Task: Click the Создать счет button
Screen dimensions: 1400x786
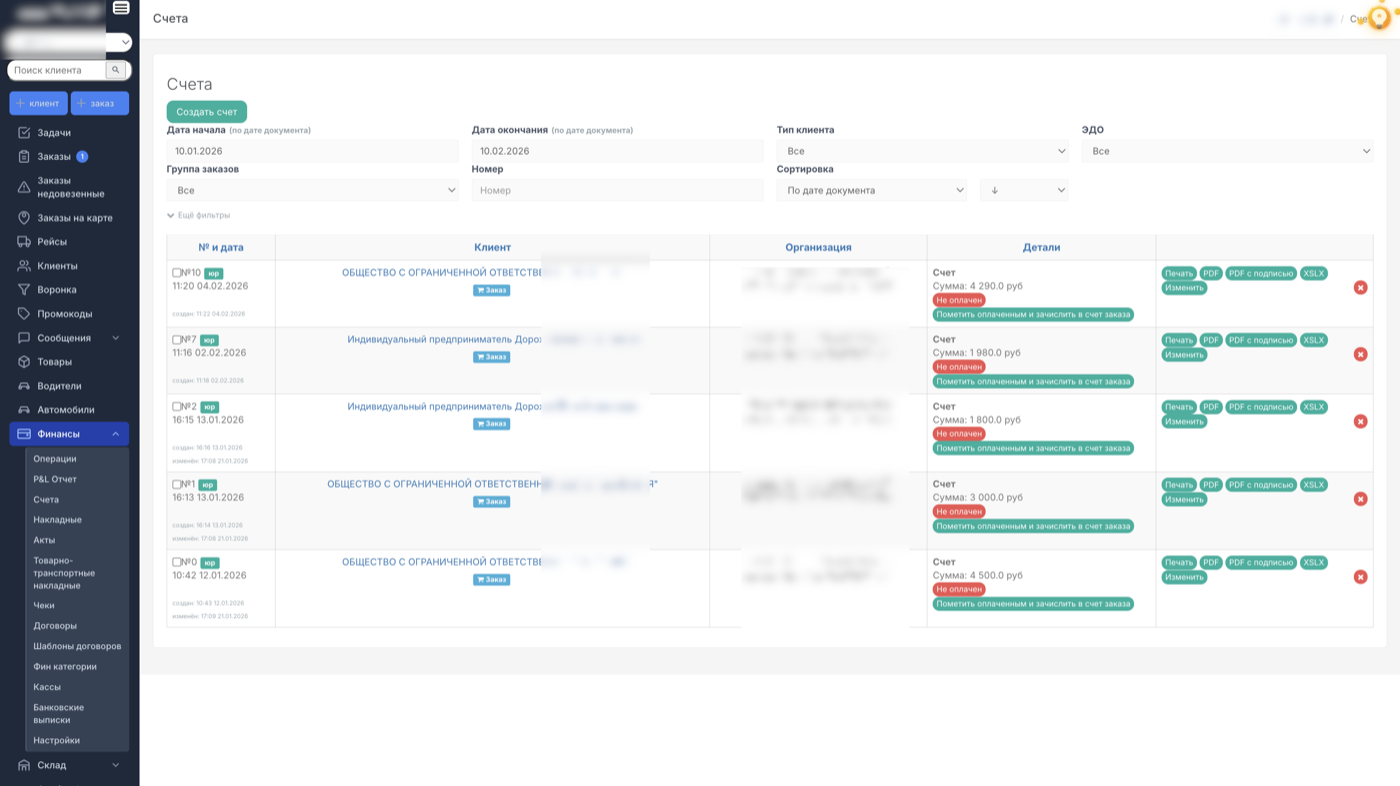Action: point(206,112)
